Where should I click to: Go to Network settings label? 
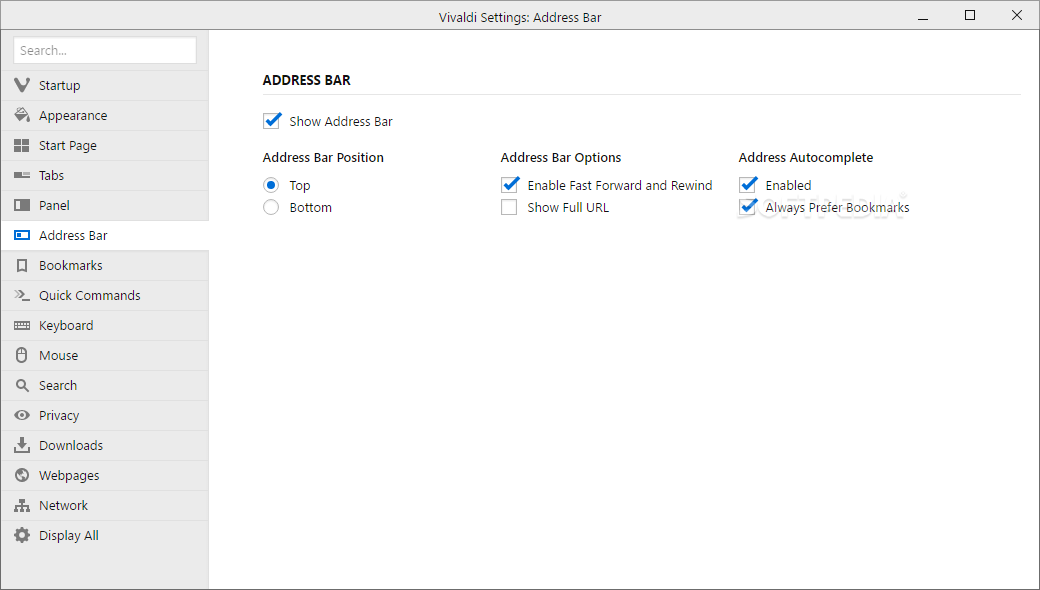pos(63,505)
